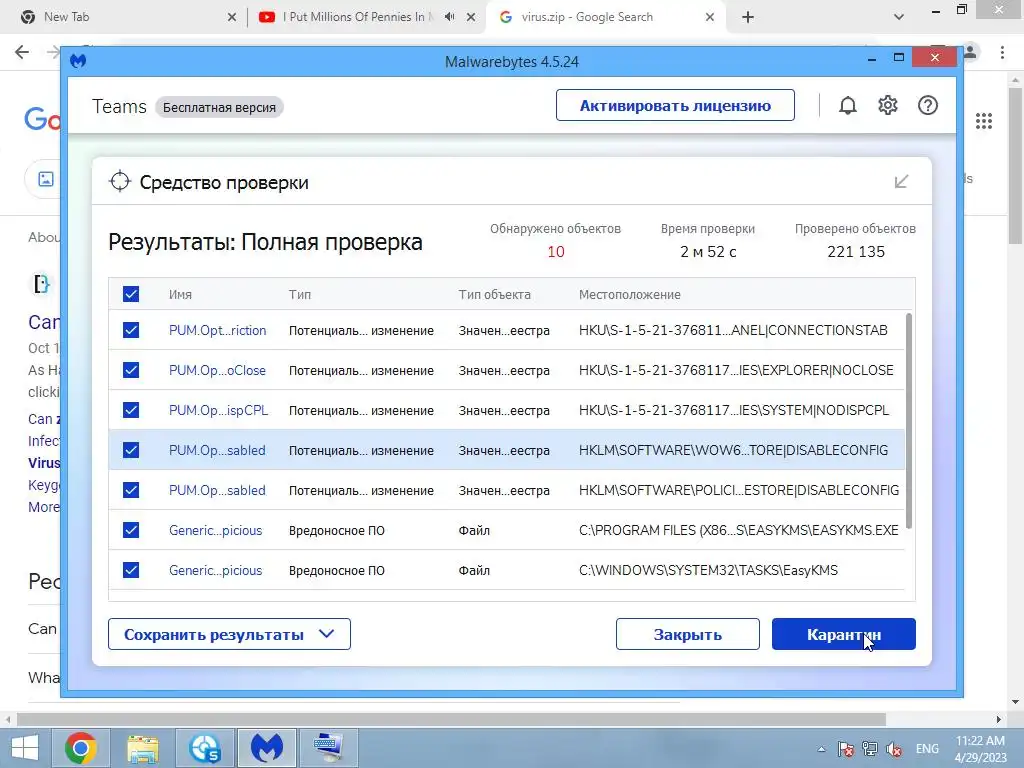Sort by the Местоположение column header

tap(630, 295)
